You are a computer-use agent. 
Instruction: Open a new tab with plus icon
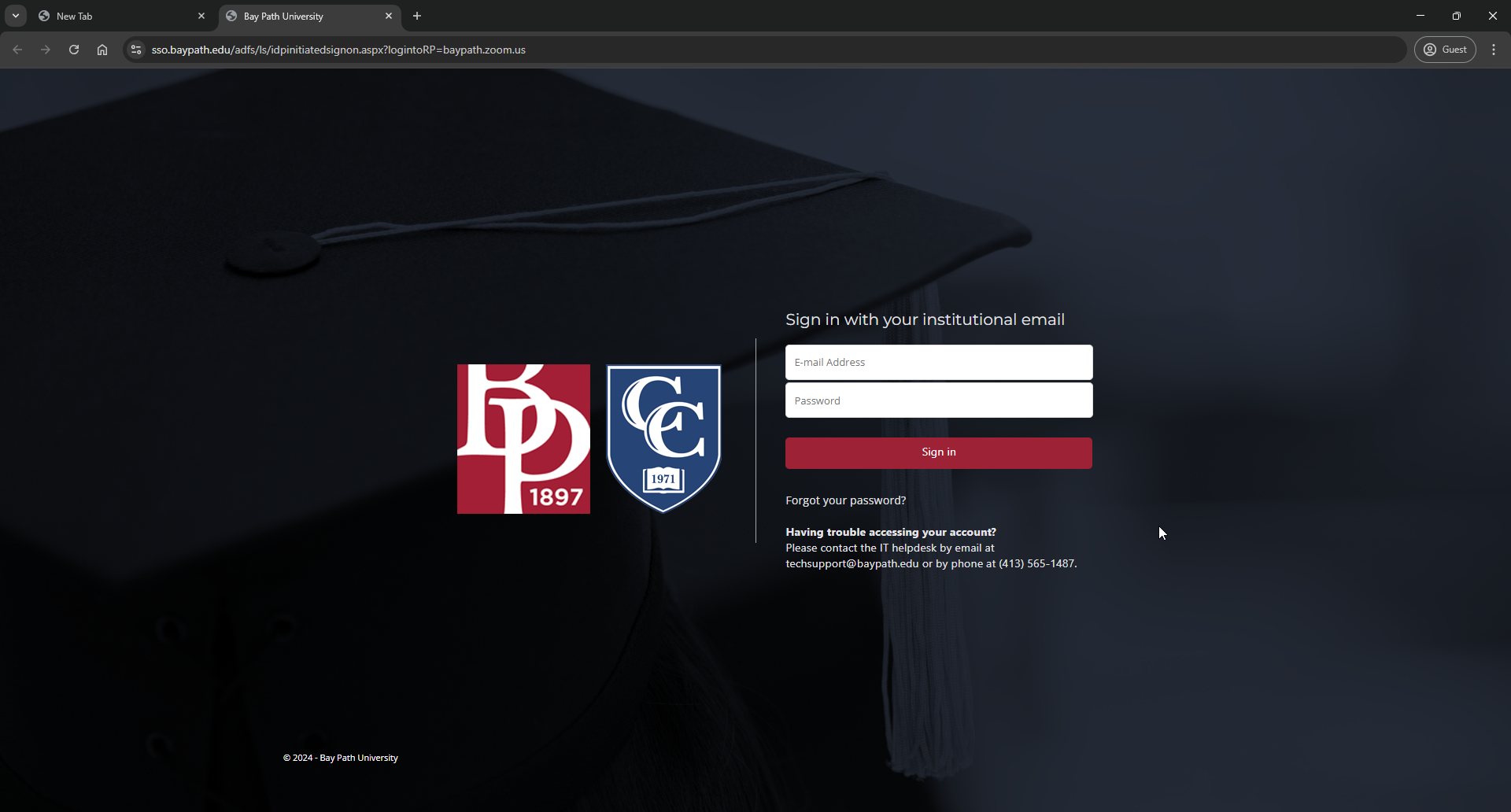click(417, 16)
